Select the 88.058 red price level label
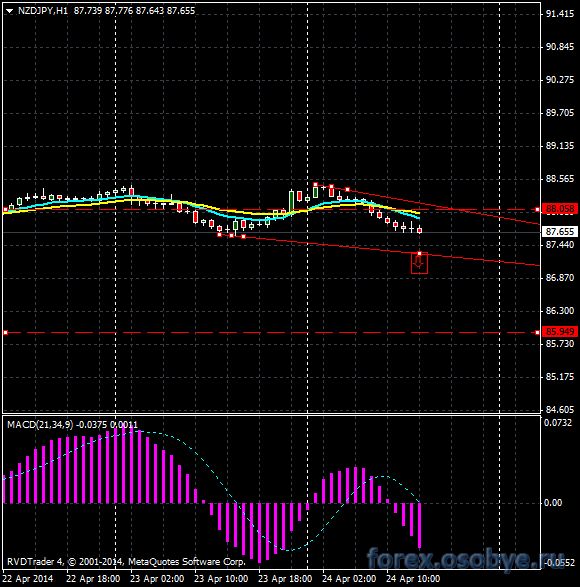The height and width of the screenshot is (587, 580). coord(559,209)
